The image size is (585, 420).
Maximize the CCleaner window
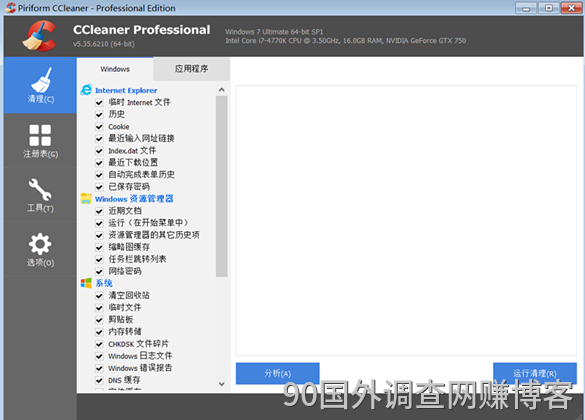click(549, 8)
